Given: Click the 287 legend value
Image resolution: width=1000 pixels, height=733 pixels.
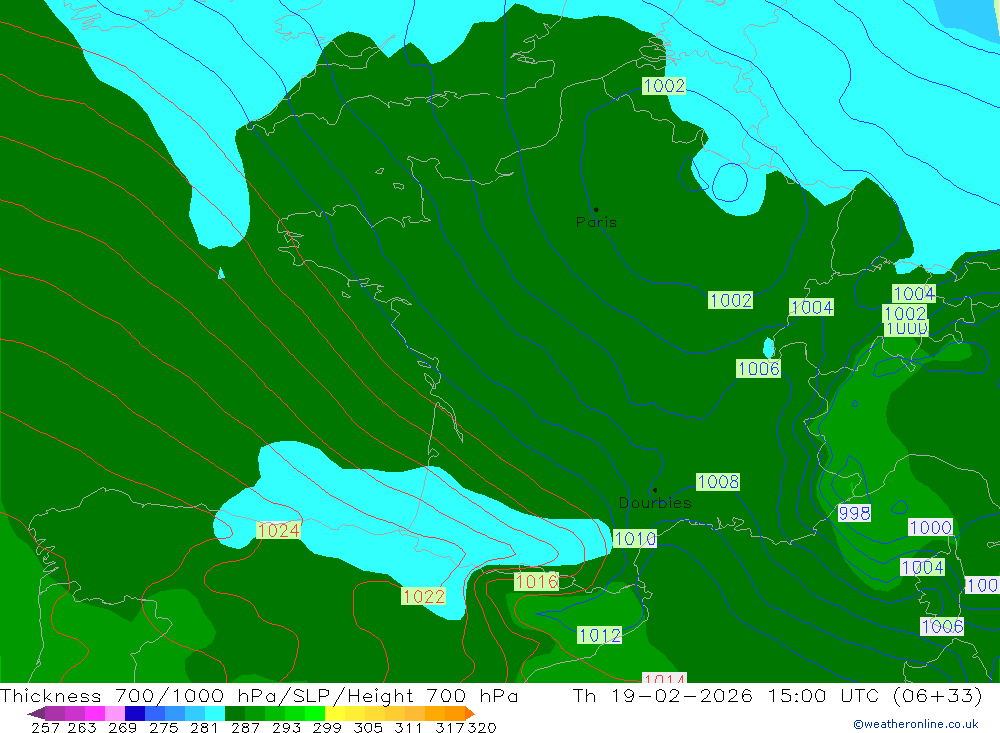Looking at the screenshot, I should (245, 728).
